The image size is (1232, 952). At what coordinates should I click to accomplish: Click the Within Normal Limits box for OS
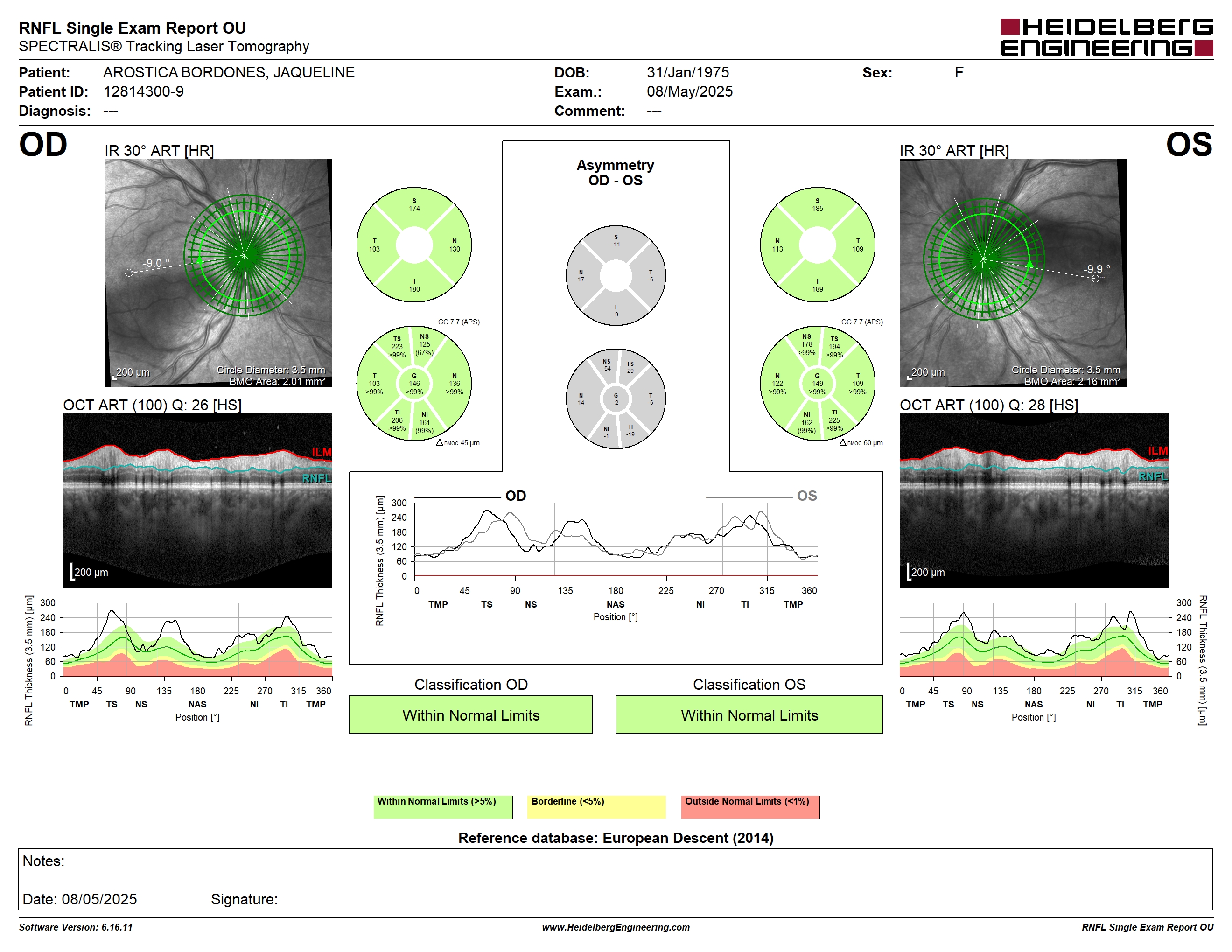749,714
